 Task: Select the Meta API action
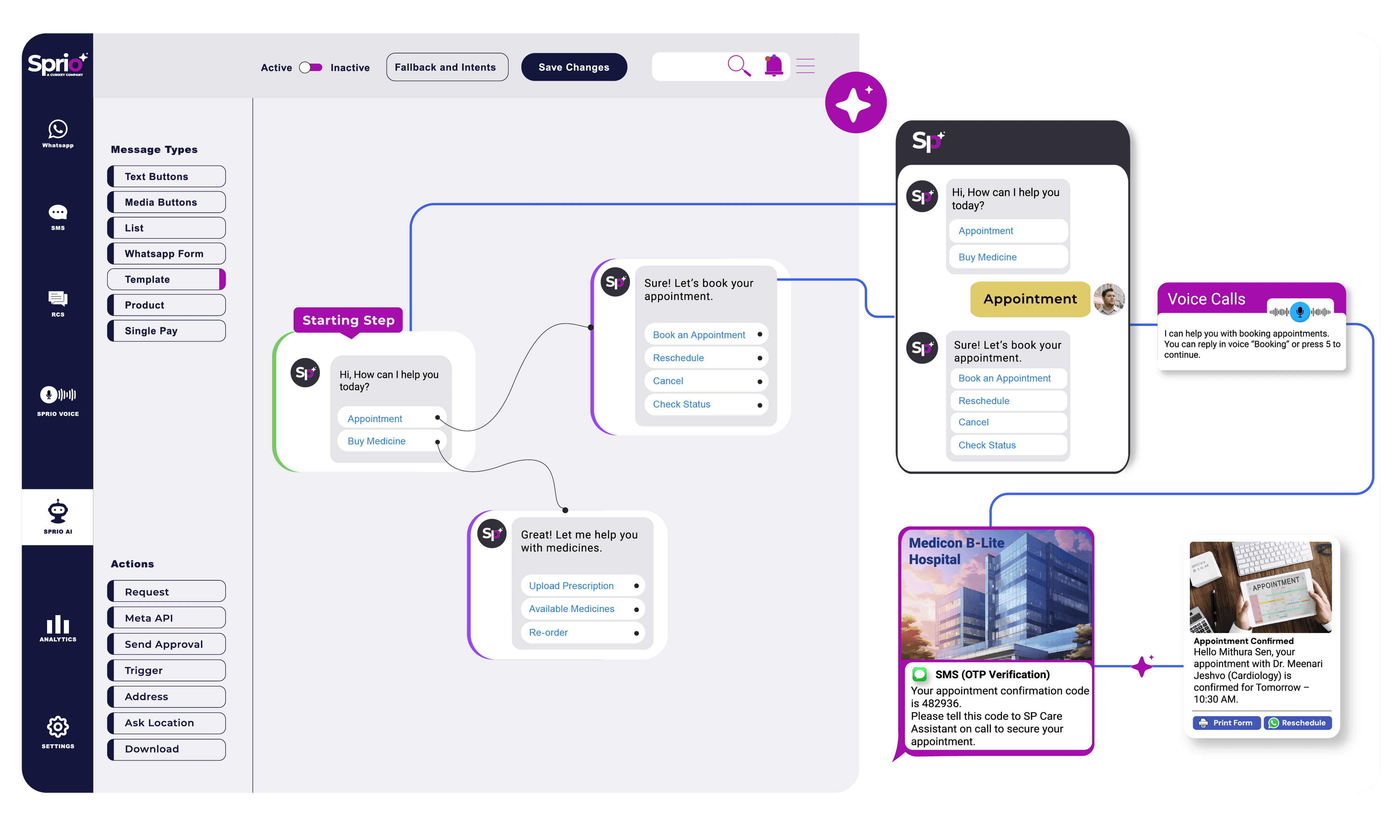coord(166,618)
